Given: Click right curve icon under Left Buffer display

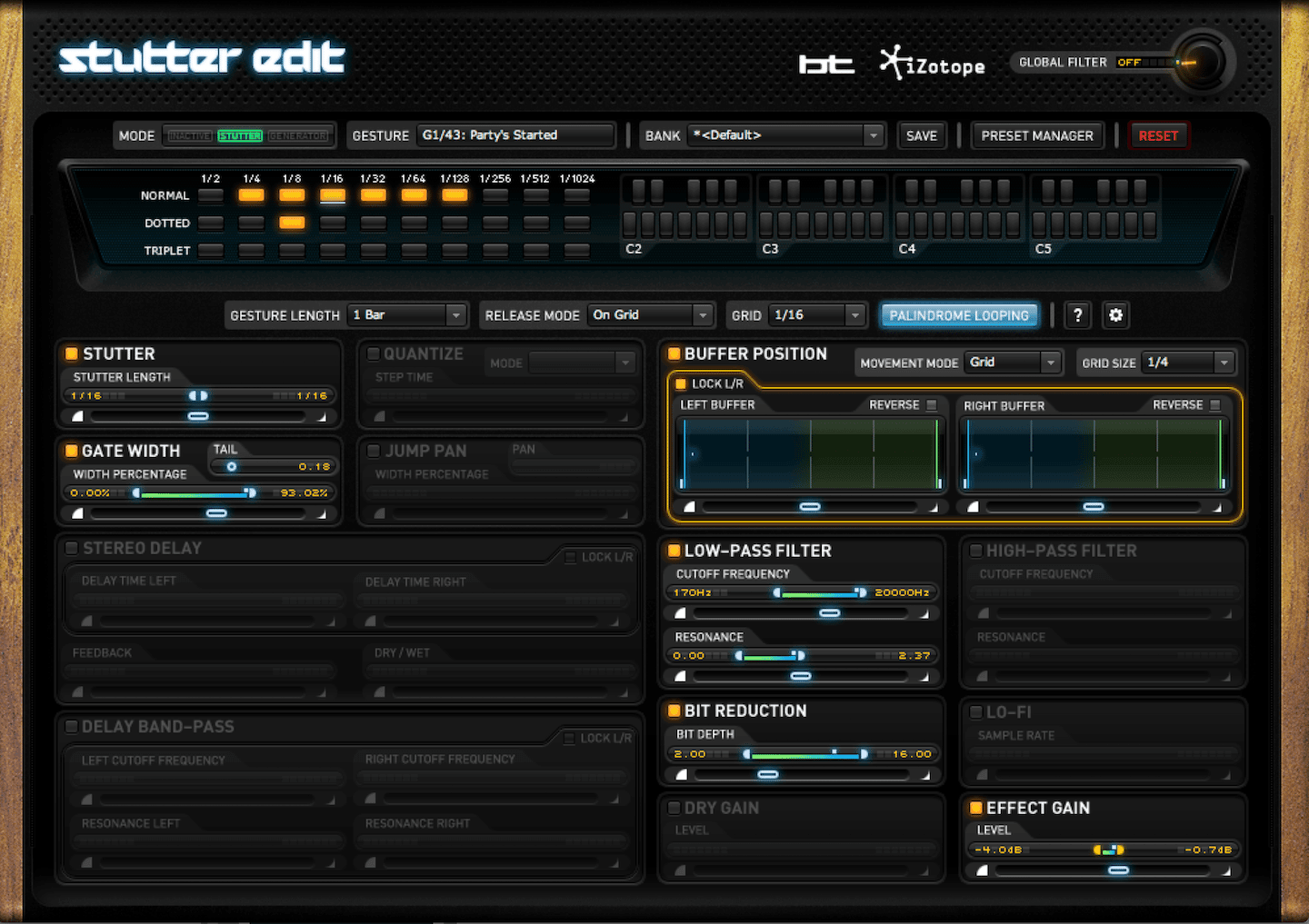Looking at the screenshot, I should click(934, 507).
